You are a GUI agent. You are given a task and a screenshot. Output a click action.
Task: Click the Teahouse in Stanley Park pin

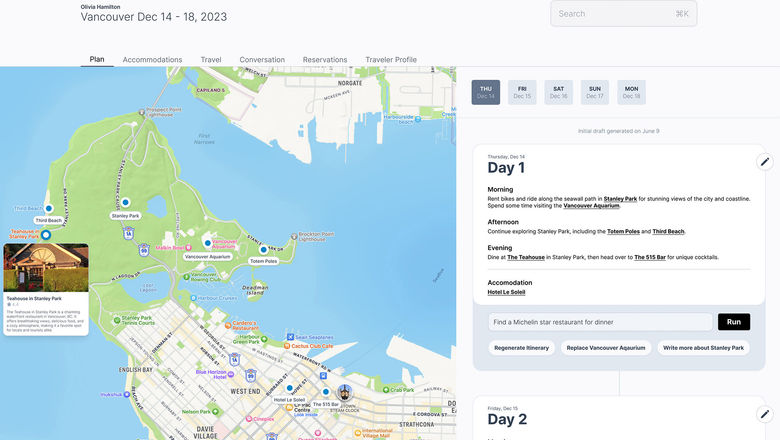[46, 234]
